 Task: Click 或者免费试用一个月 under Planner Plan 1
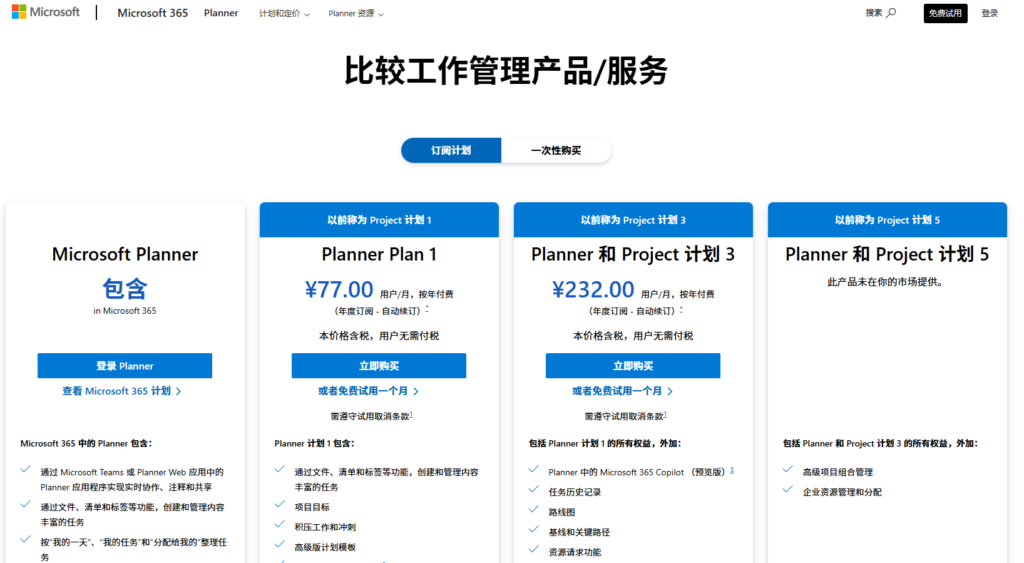coord(368,391)
